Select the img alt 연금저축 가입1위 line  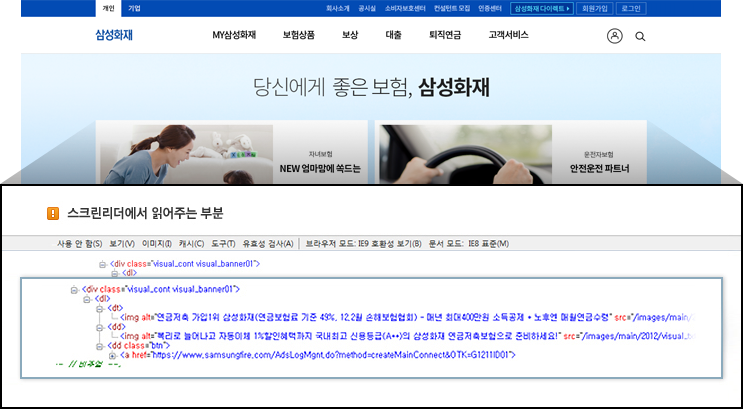click(408, 318)
